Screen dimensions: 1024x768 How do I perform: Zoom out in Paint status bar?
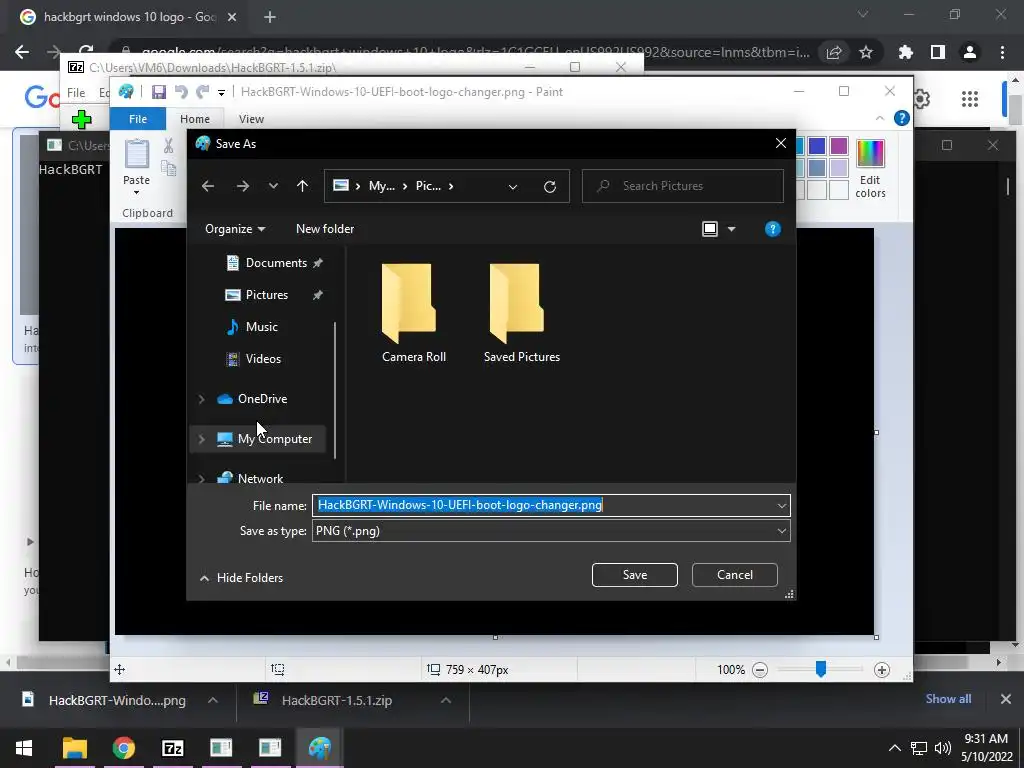(x=760, y=670)
